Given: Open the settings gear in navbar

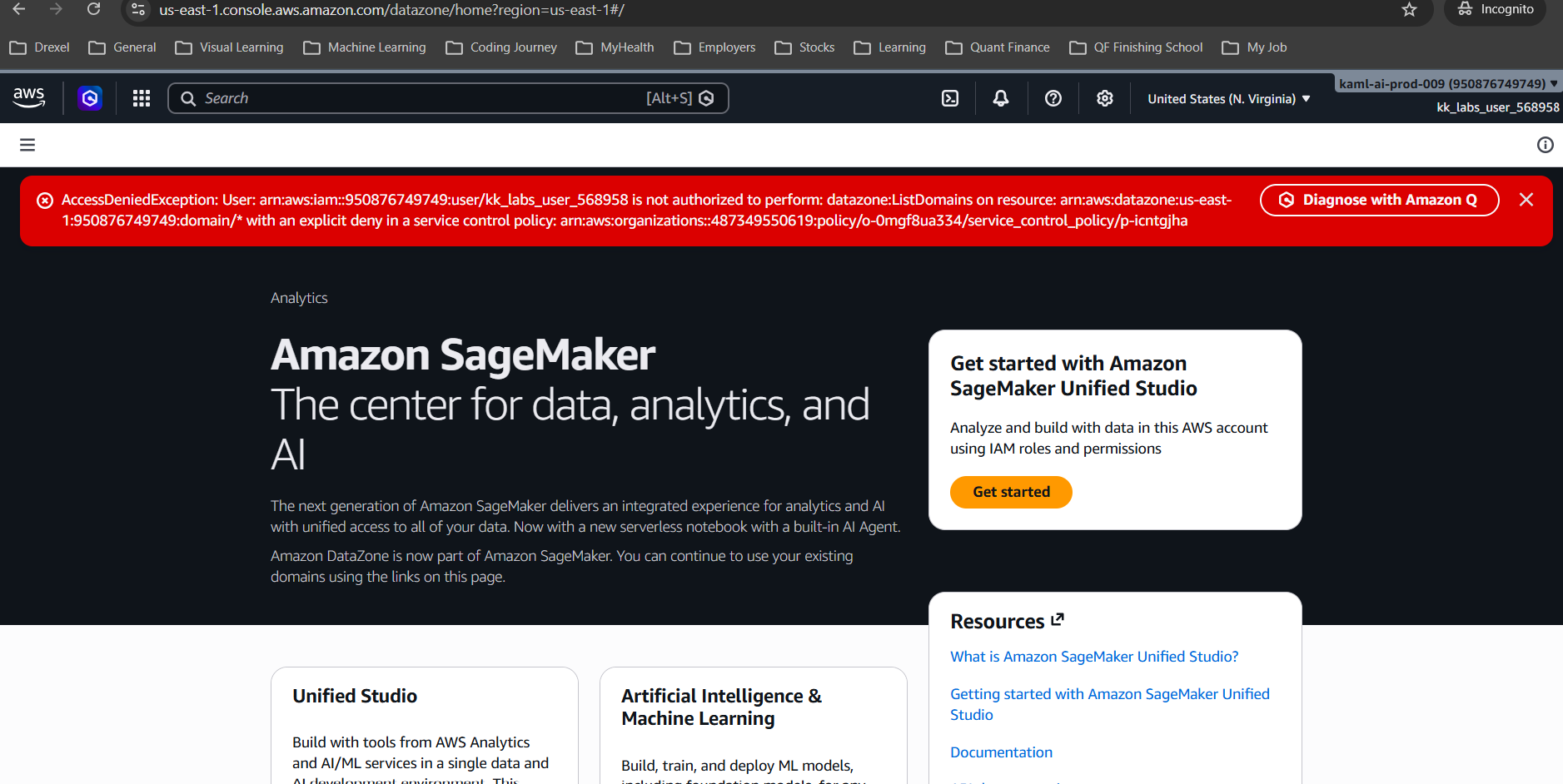Looking at the screenshot, I should point(1105,98).
